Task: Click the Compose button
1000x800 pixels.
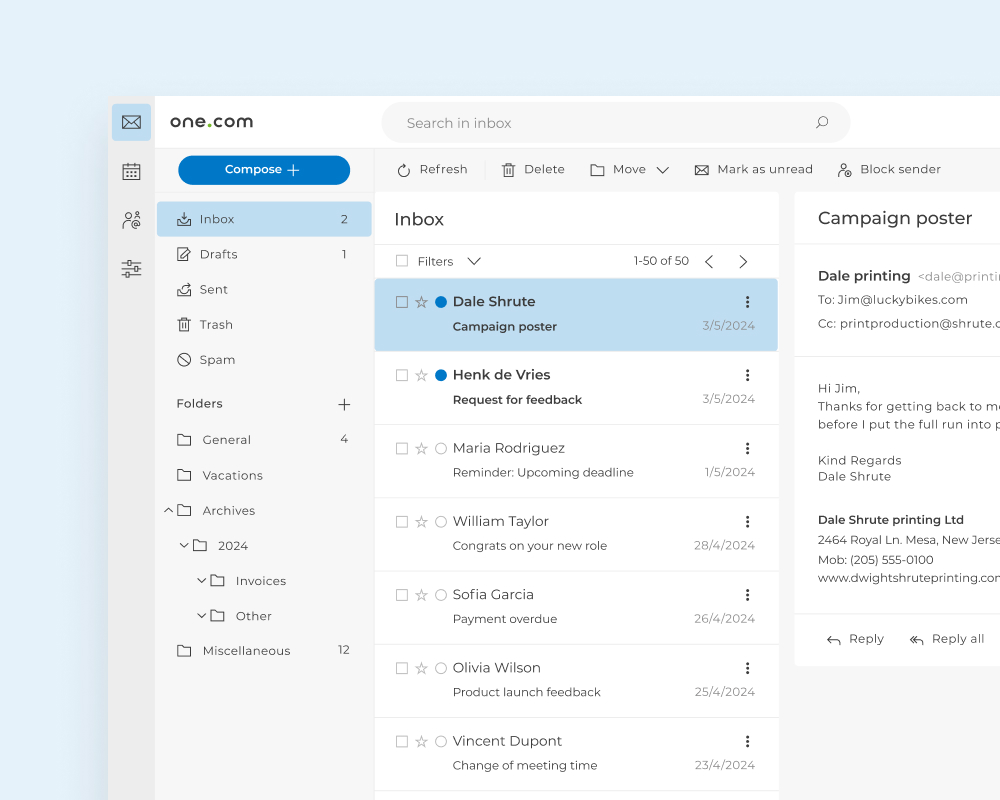Action: tap(264, 170)
